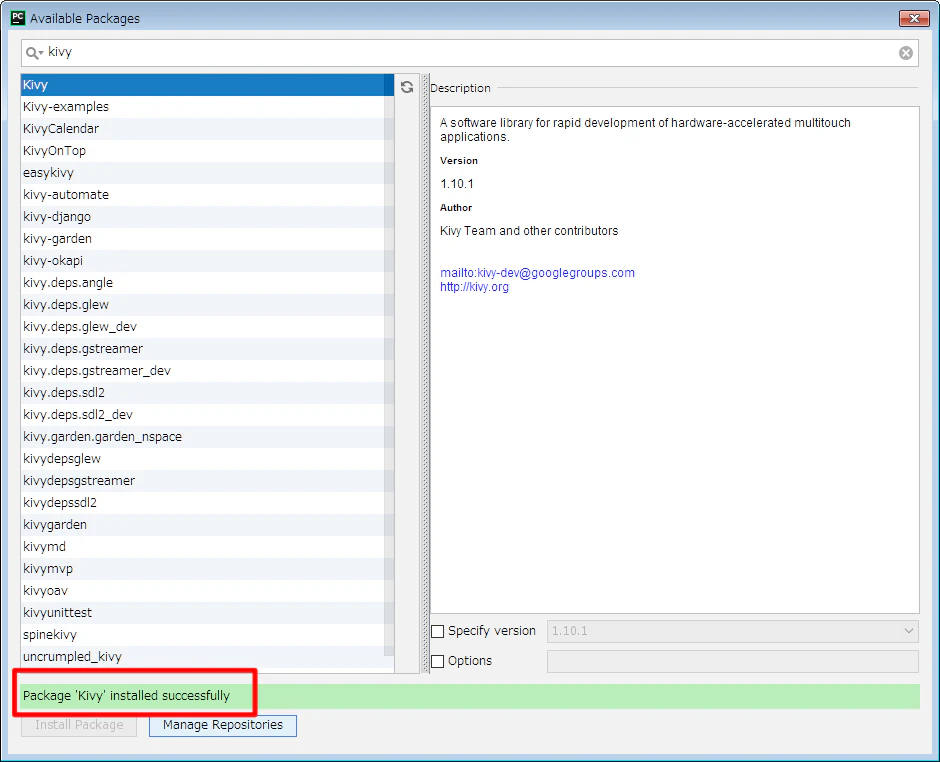This screenshot has height=762, width=940.
Task: Select the kivy-django package
Action: pyautogui.click(x=207, y=217)
